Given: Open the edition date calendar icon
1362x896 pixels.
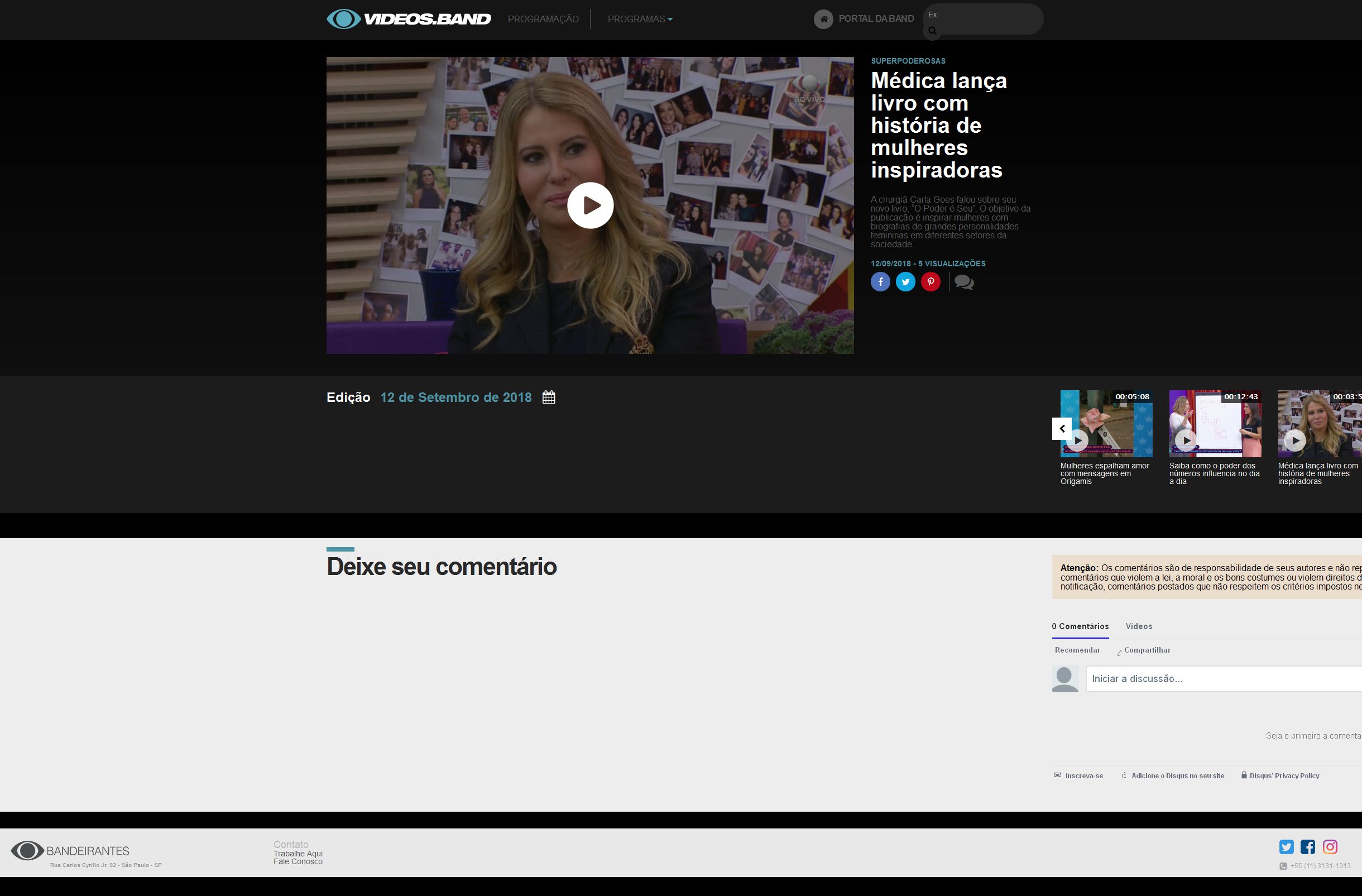Looking at the screenshot, I should click(x=548, y=397).
